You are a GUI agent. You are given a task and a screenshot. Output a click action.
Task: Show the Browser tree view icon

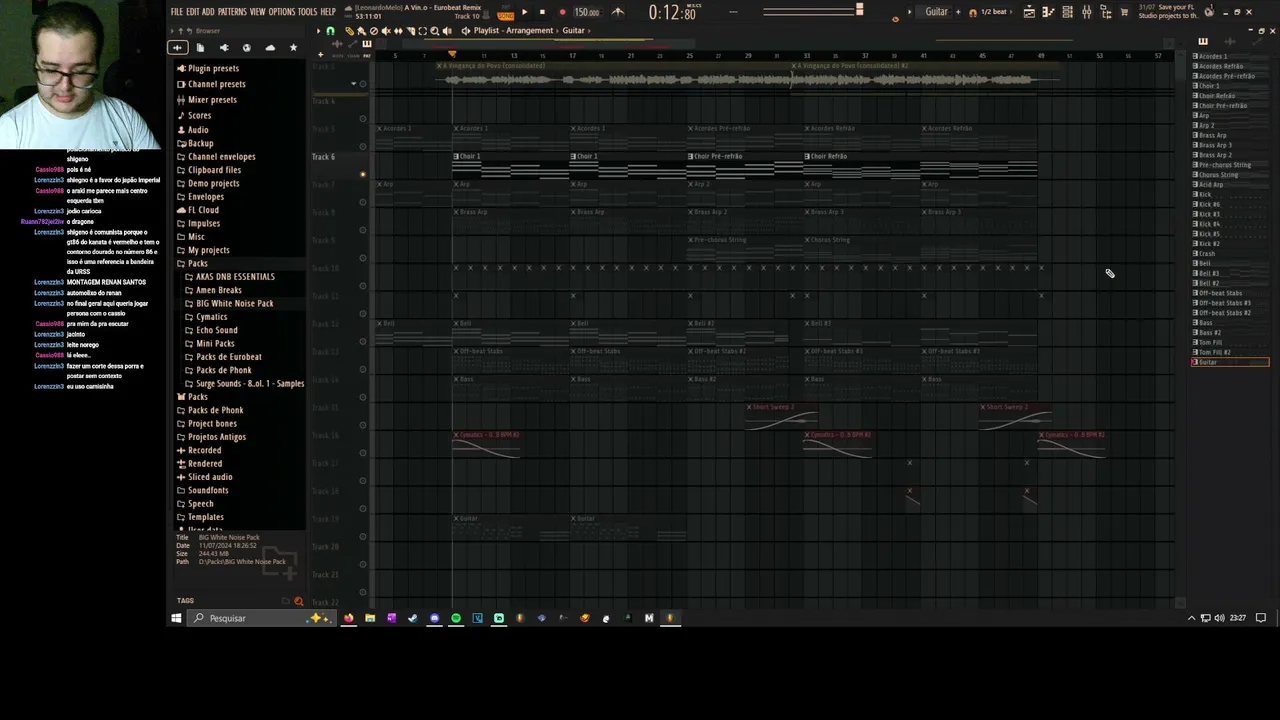(1105, 12)
